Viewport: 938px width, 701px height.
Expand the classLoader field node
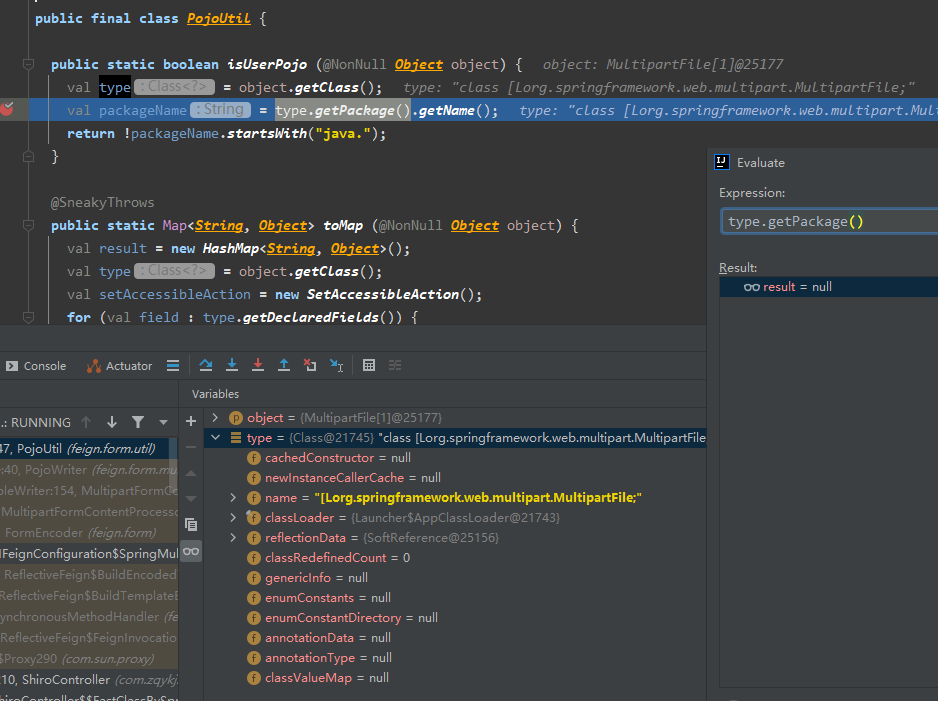coord(233,518)
